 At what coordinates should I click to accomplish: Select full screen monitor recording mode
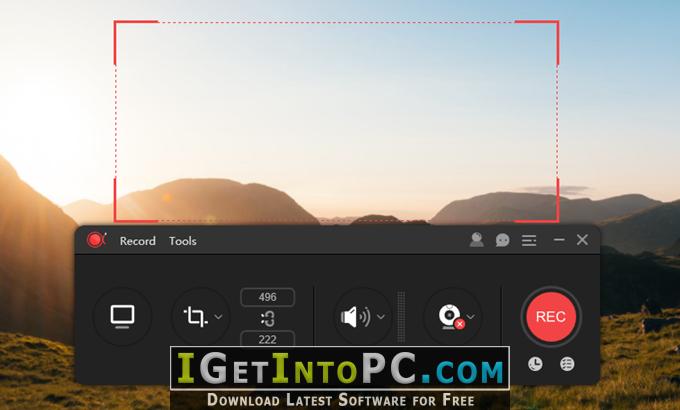[x=122, y=317]
